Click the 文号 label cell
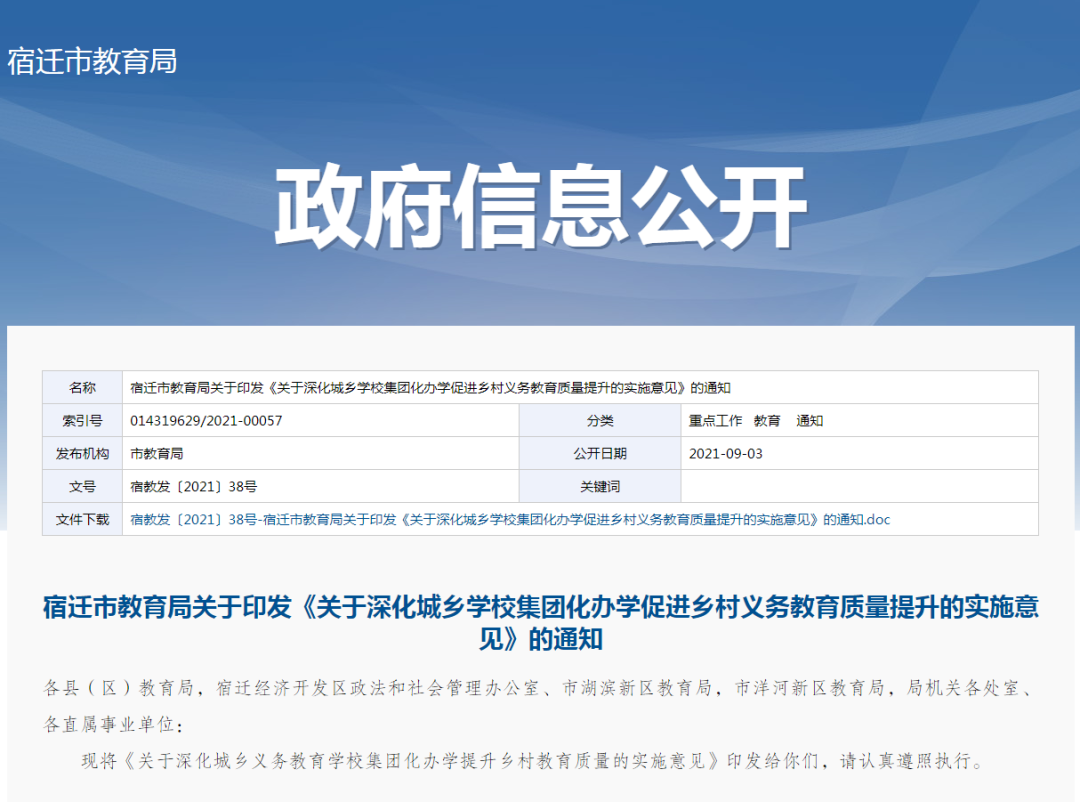1080x802 pixels. 83,486
